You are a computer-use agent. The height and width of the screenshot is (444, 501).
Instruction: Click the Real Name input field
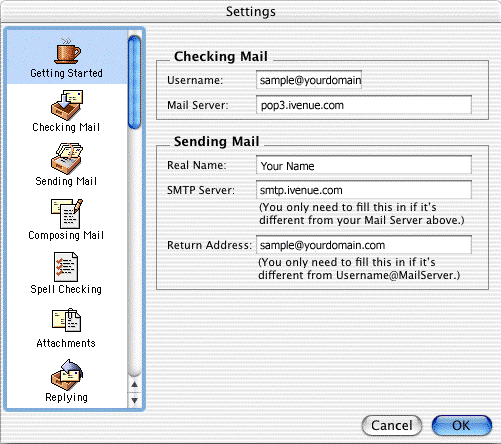[x=364, y=165]
